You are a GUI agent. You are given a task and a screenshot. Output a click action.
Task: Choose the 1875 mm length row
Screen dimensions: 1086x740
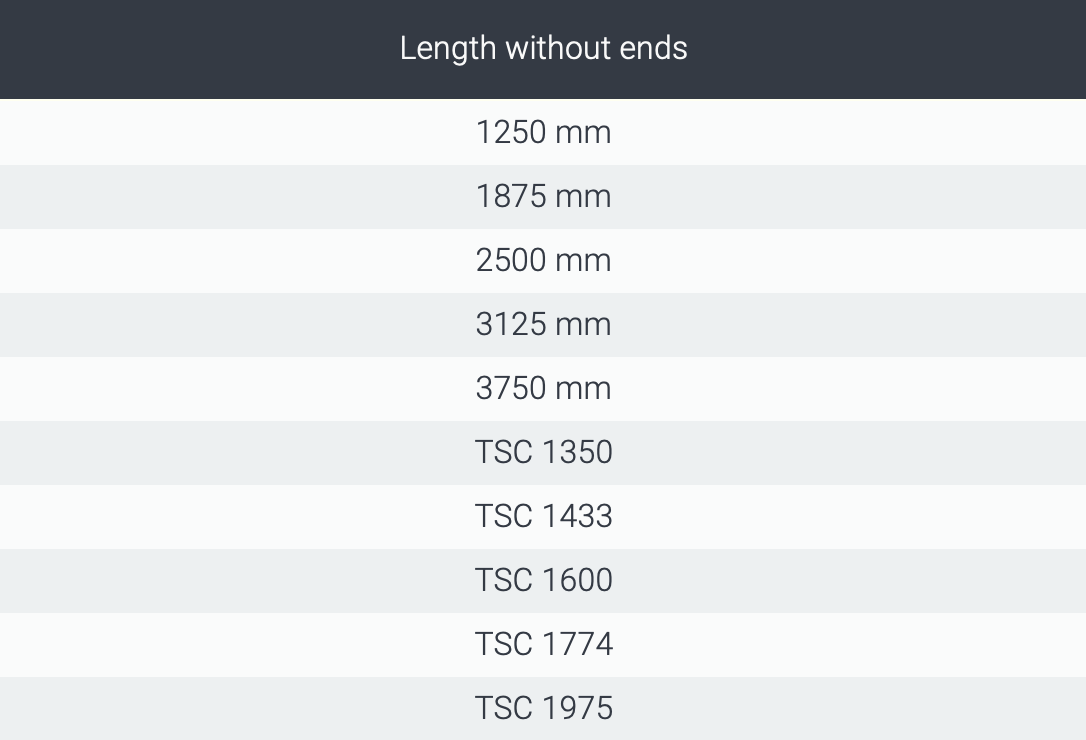point(543,196)
